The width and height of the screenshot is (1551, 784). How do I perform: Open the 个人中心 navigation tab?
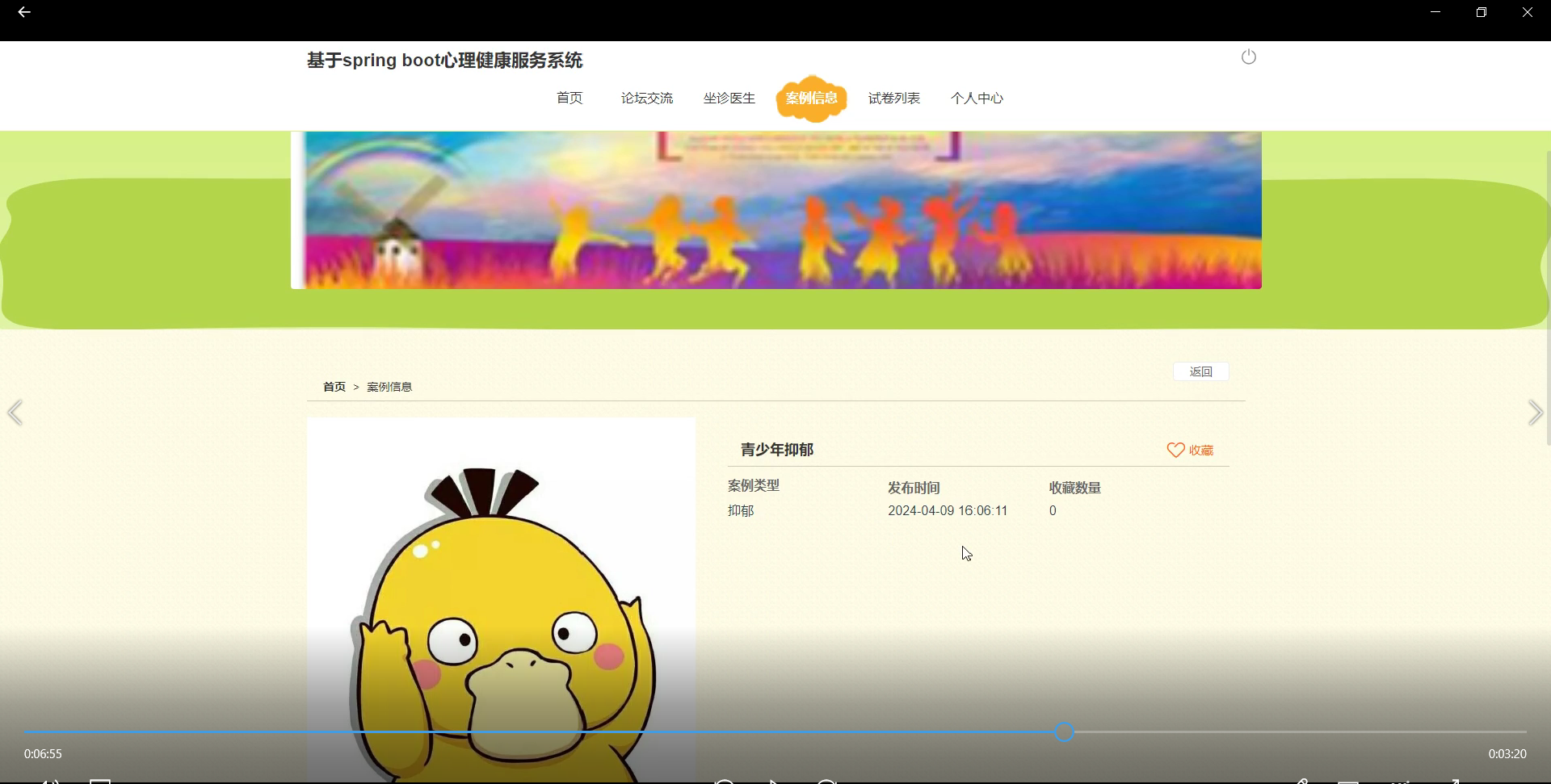click(x=977, y=98)
